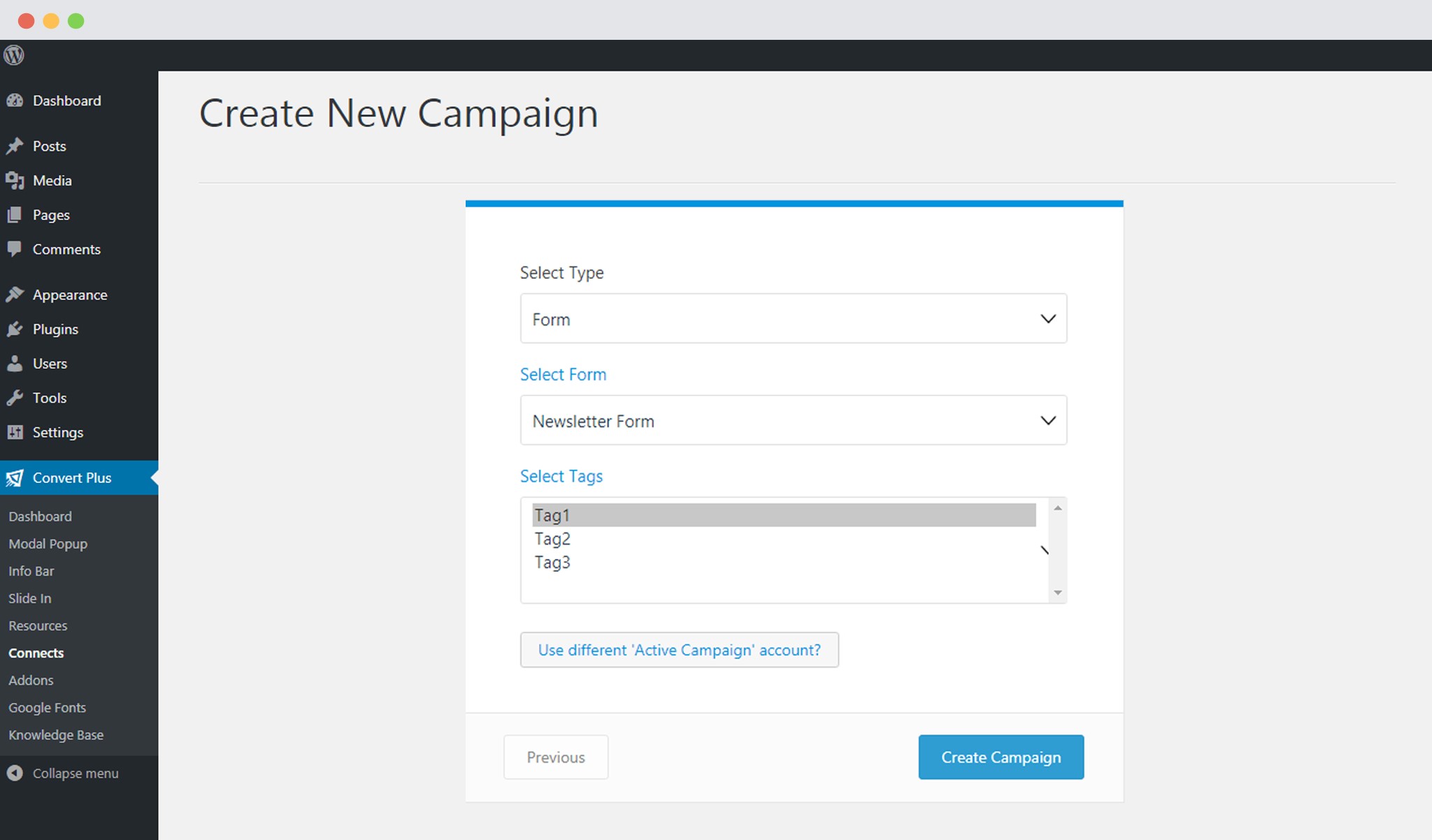Click Use different 'Active Campaign' account button
The width and height of the screenshot is (1432, 840).
pos(679,650)
